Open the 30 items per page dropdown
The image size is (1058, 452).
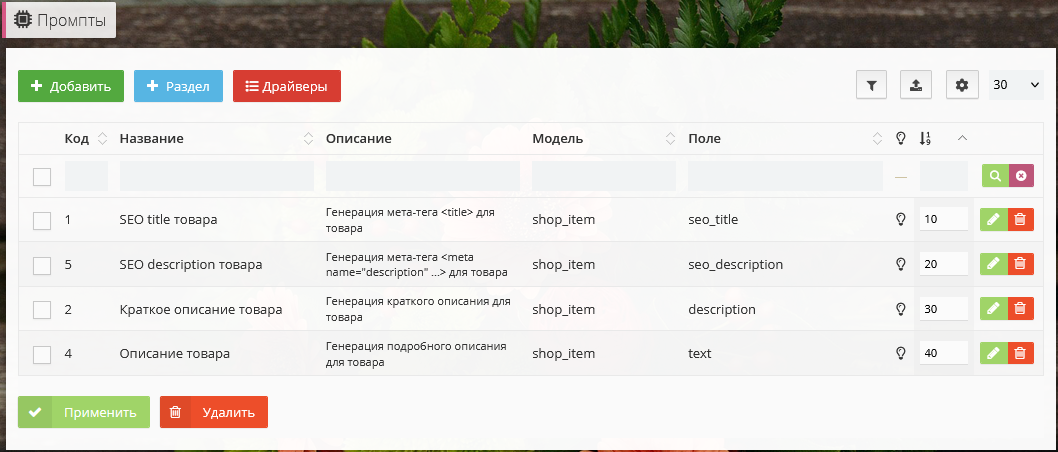point(1015,85)
